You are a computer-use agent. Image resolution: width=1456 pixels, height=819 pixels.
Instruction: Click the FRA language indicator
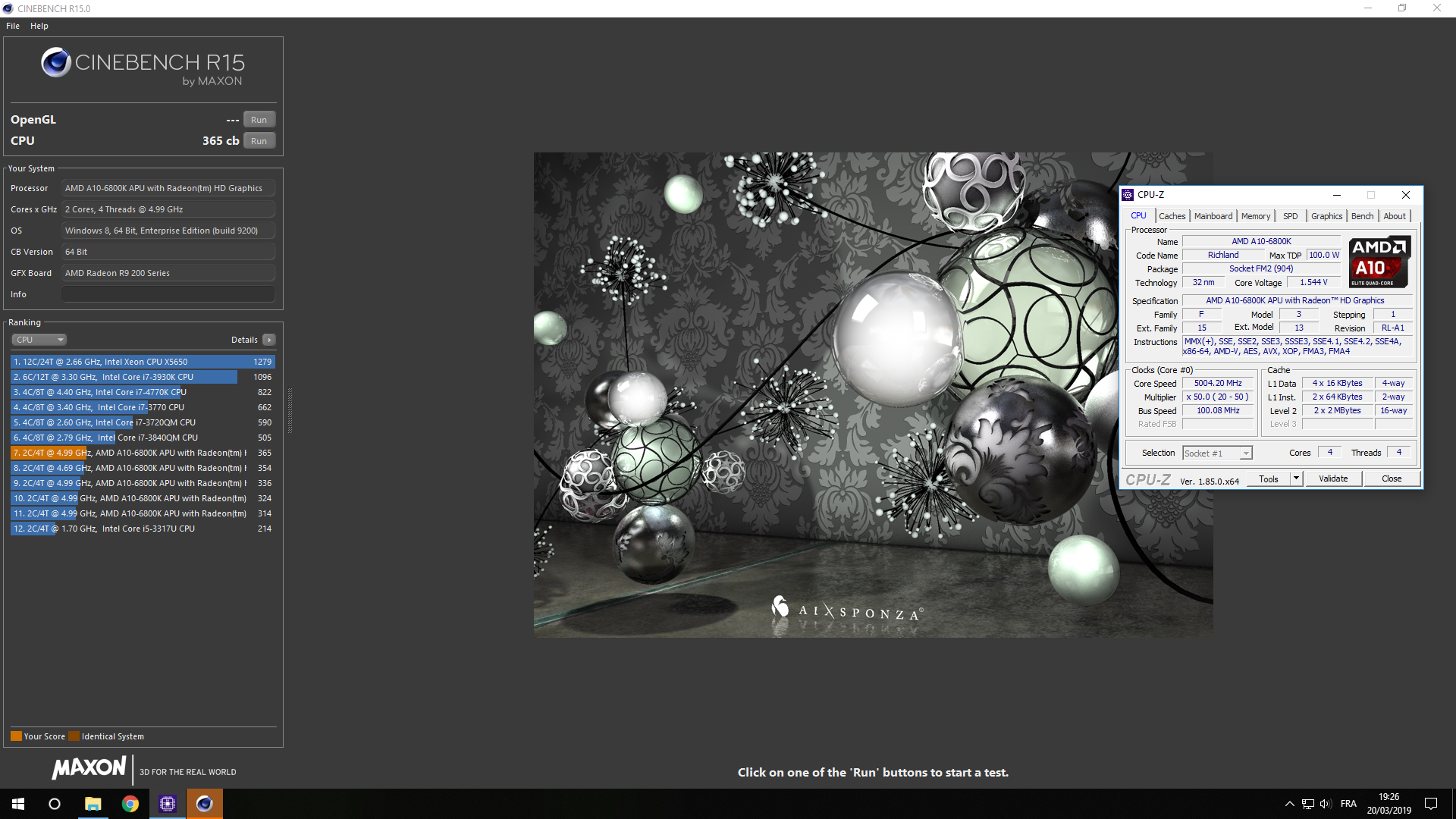(1348, 804)
